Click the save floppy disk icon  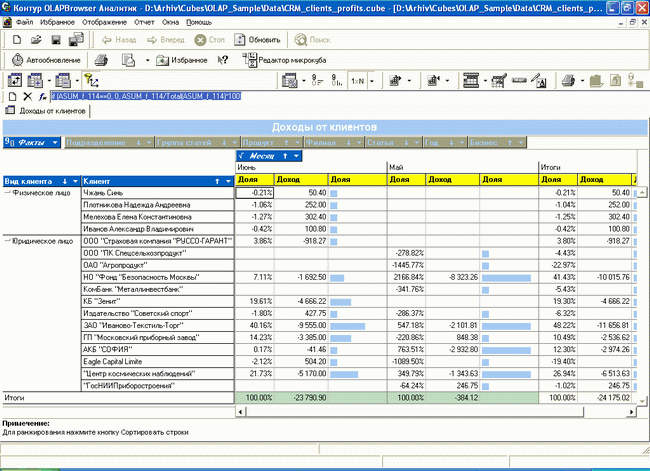(x=56, y=40)
